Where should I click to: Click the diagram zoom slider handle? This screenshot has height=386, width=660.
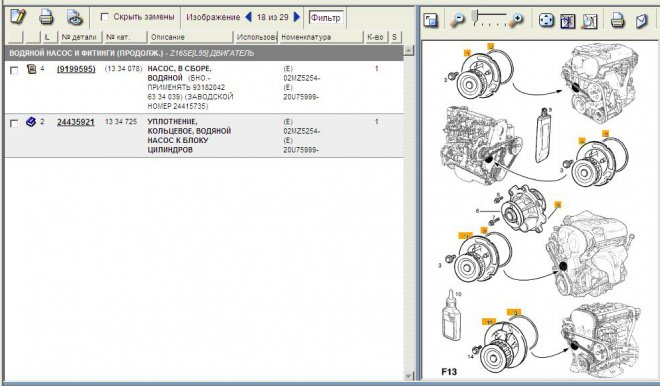(x=474, y=17)
